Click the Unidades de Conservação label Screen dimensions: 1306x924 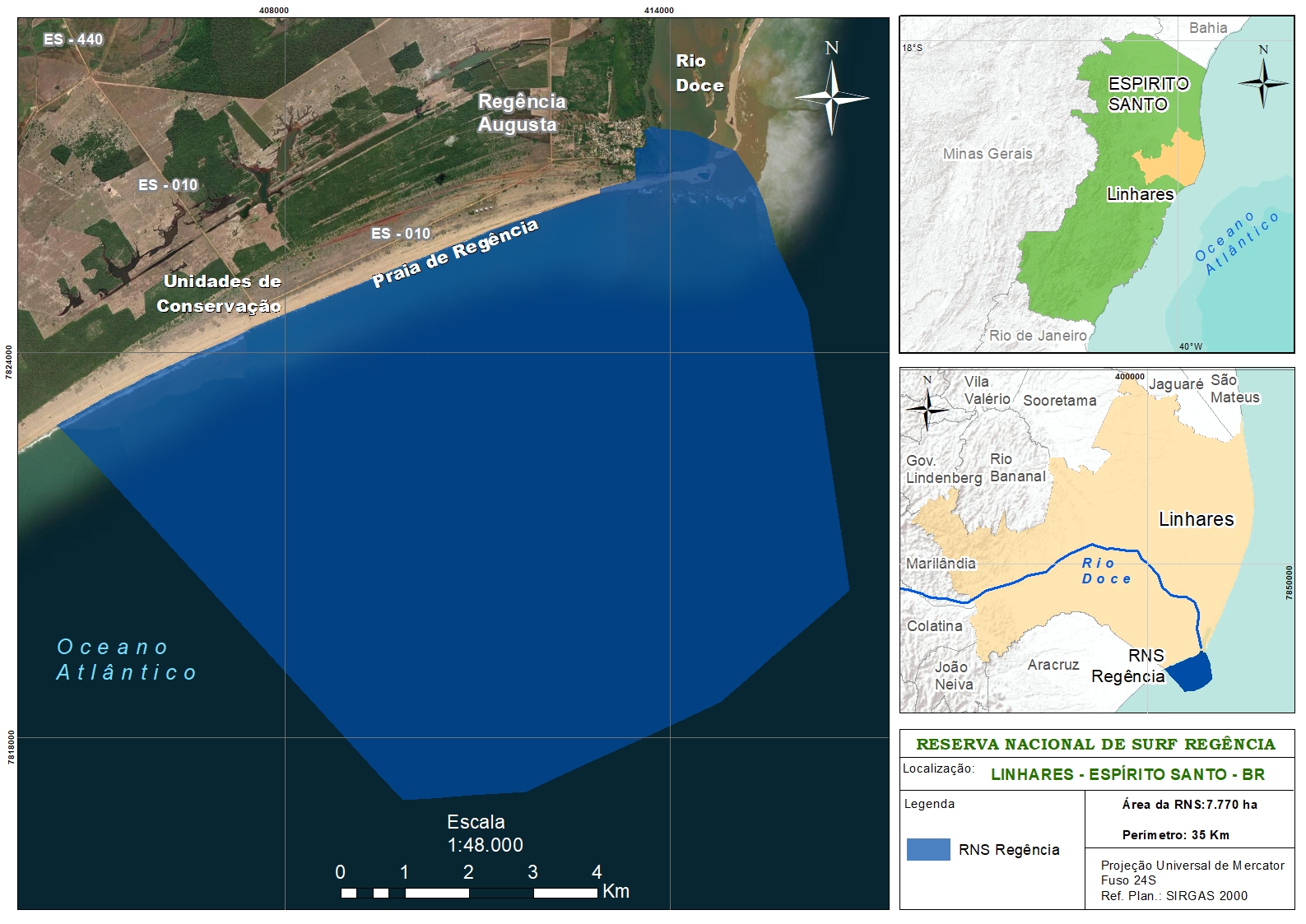[x=221, y=294]
